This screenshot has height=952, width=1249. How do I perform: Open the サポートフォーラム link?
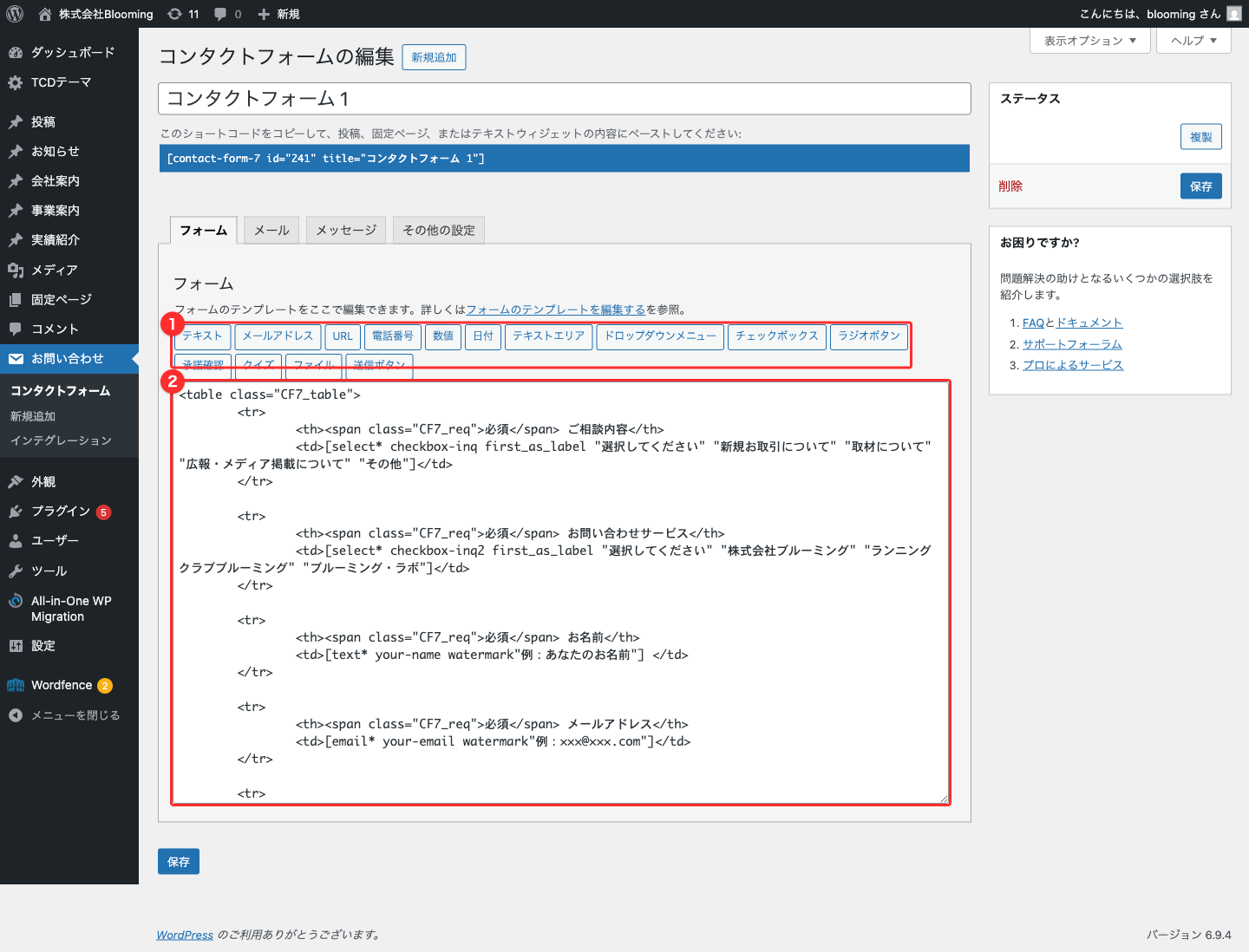[1072, 344]
